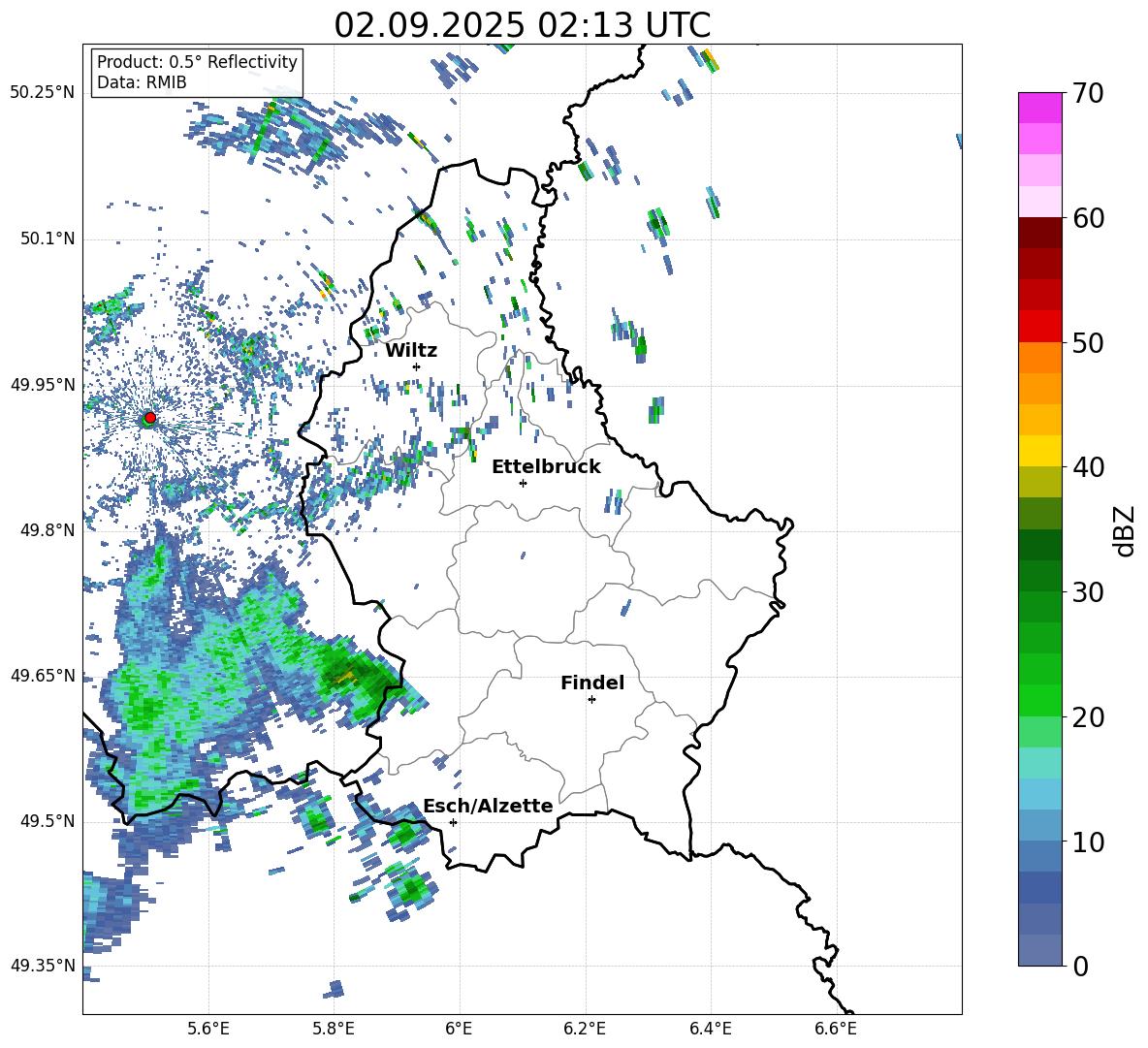Select the Findel city label
Image resolution: width=1148 pixels, height=1048 pixels.
(x=592, y=683)
